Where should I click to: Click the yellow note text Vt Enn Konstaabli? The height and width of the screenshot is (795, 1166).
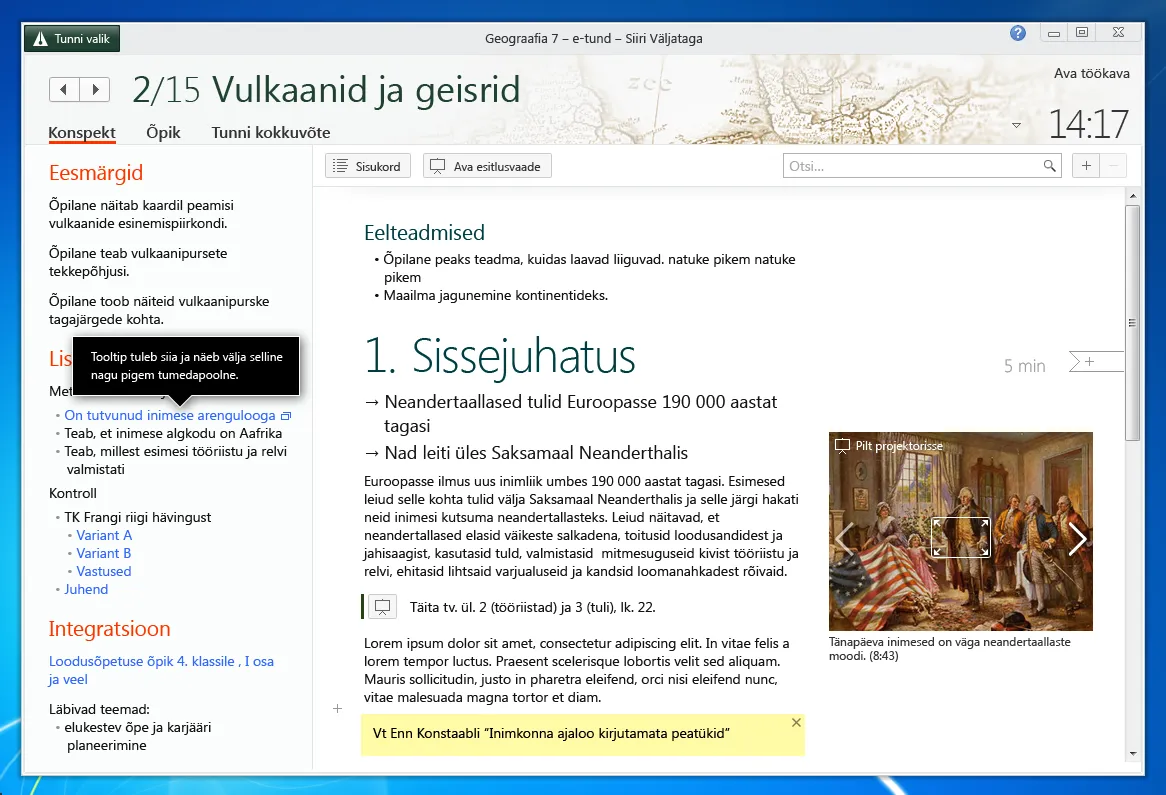click(x=551, y=733)
